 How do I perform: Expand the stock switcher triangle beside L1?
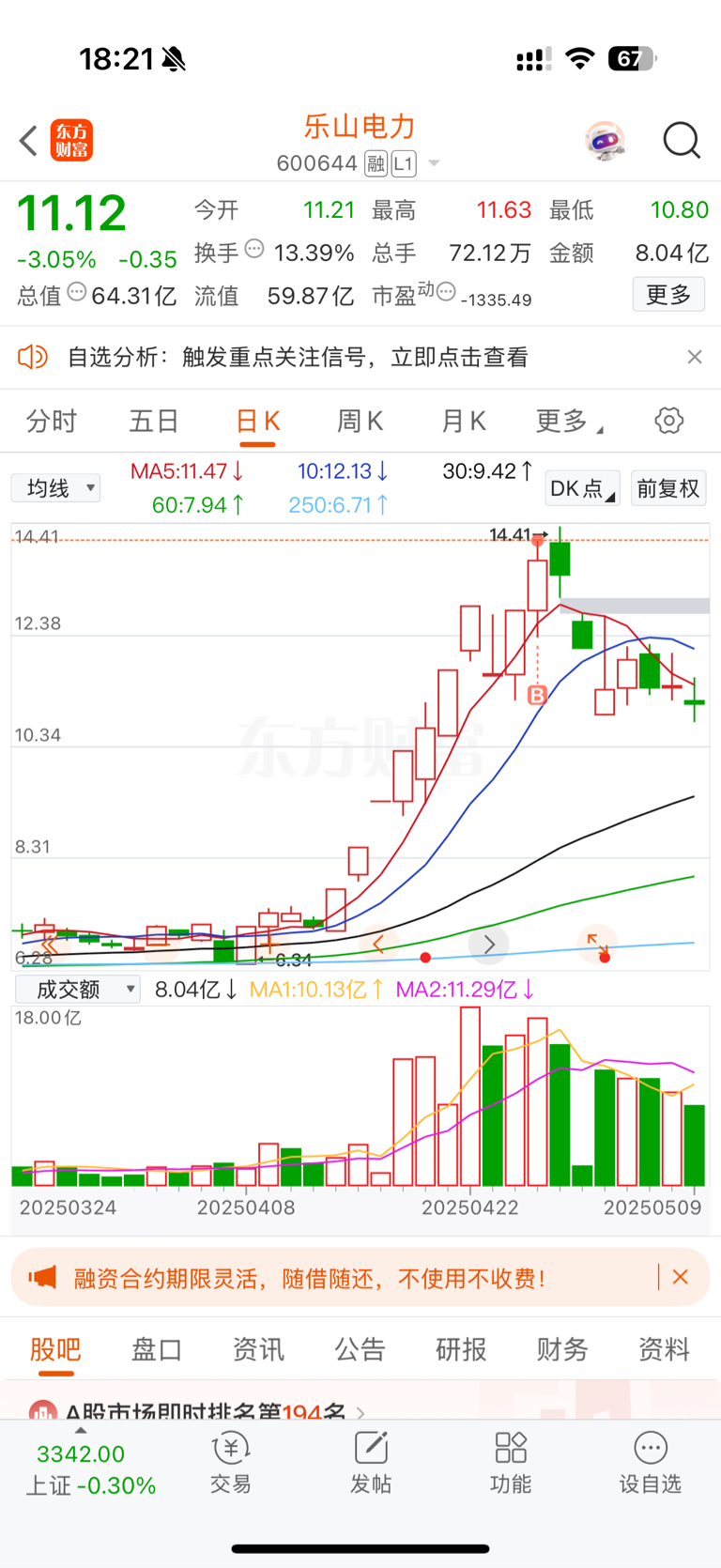coord(434,163)
